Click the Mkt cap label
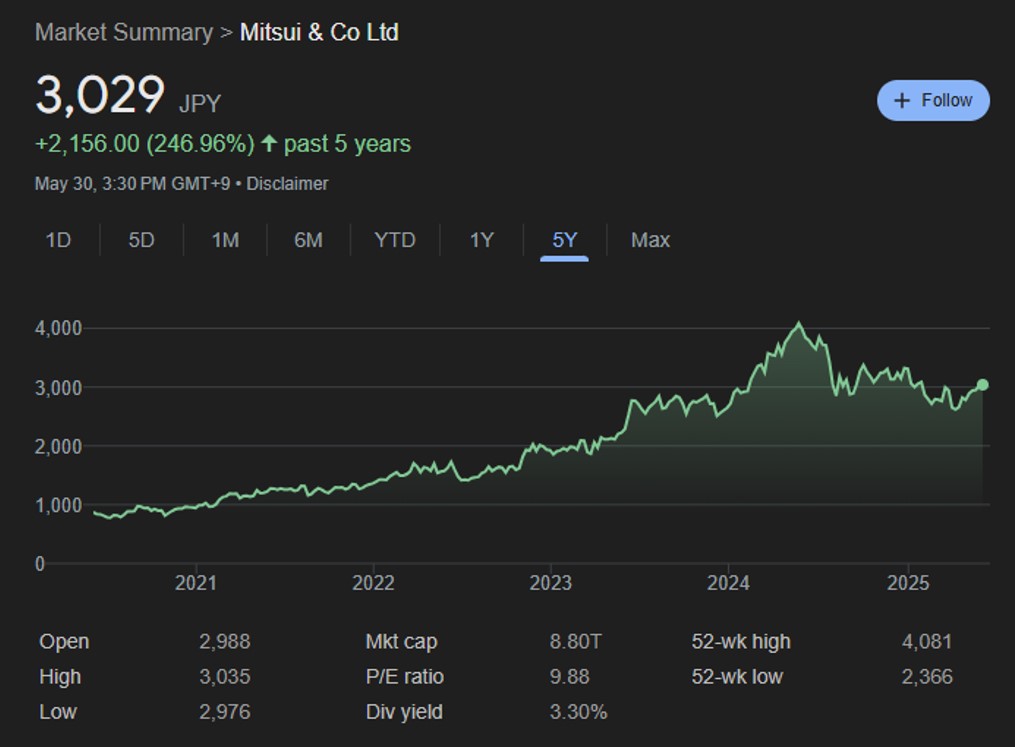The width and height of the screenshot is (1015, 747). 401,641
